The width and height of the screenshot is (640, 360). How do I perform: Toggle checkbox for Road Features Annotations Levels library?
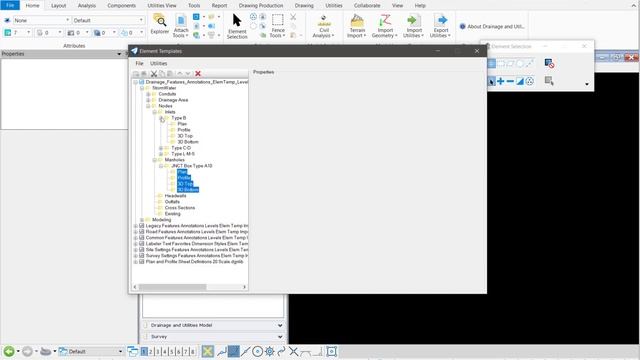142,231
